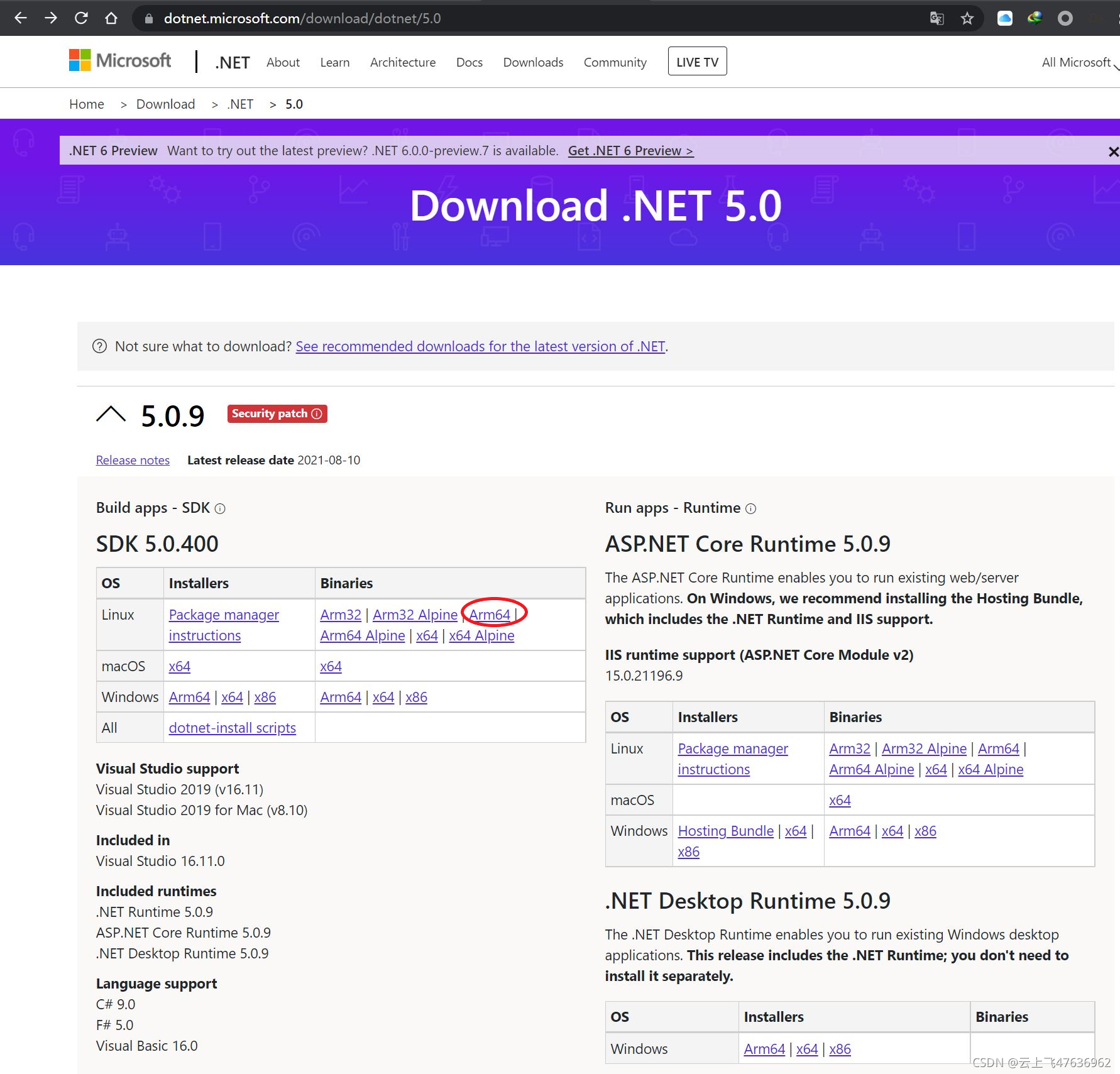Download SDK Windows Arm64 installer

pos(189,697)
